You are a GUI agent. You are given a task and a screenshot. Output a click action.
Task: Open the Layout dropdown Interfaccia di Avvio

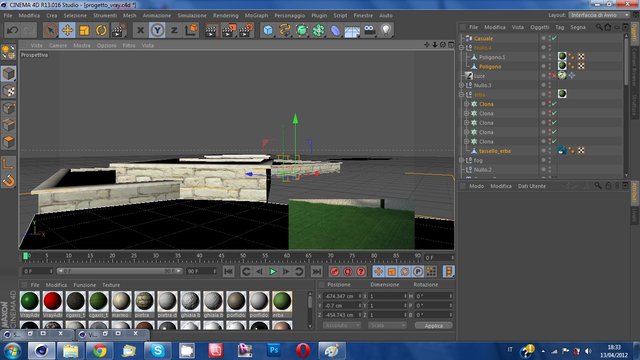pos(599,15)
